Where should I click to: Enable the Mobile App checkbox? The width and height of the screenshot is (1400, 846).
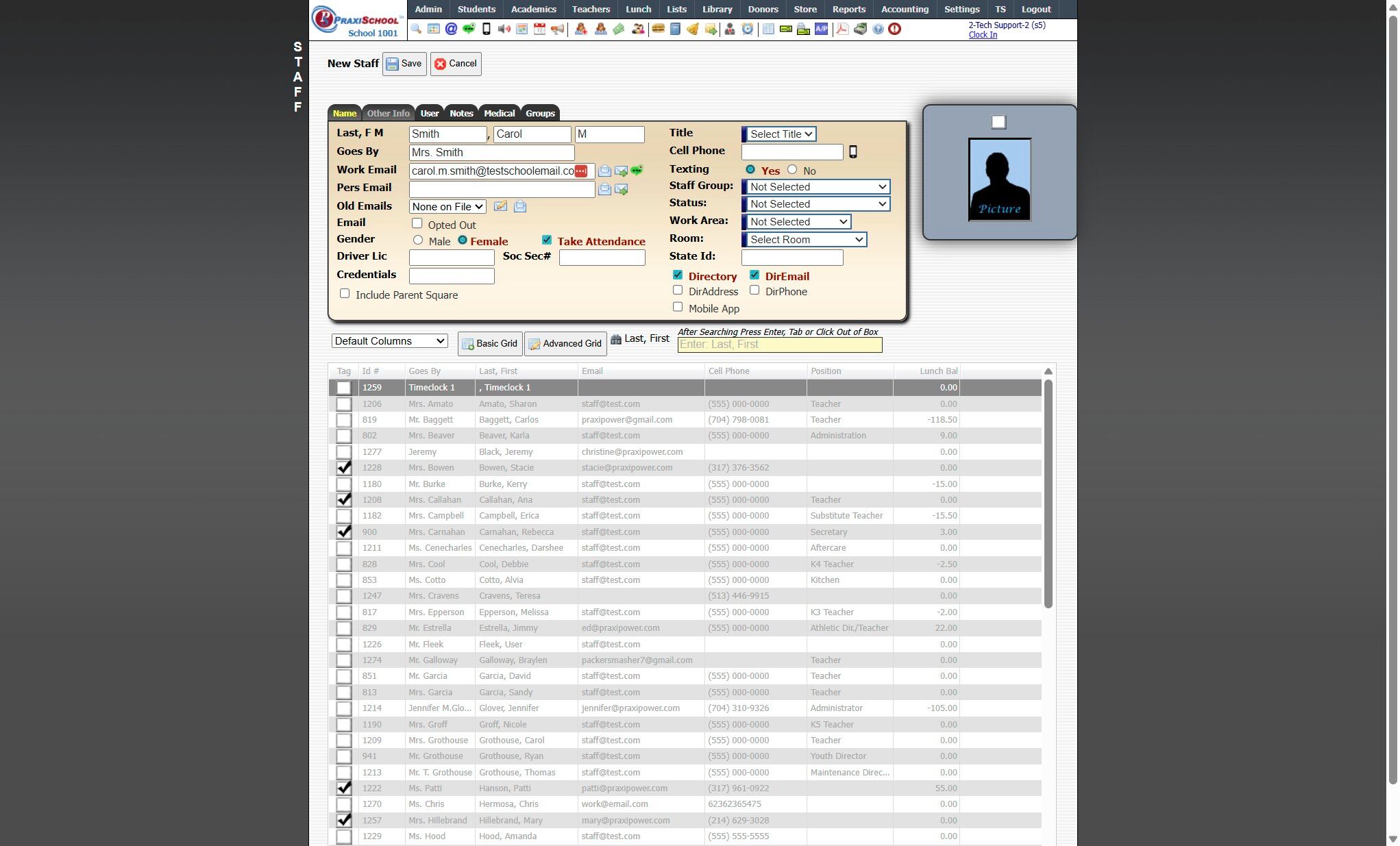678,307
